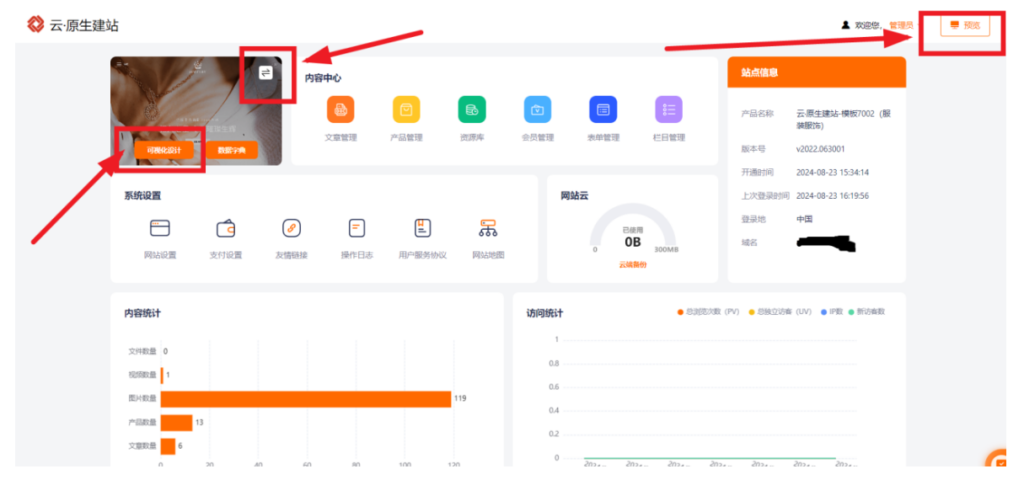The image size is (1024, 485).
Task: Click the 文章数量 bar showing 6
Action: click(168, 446)
